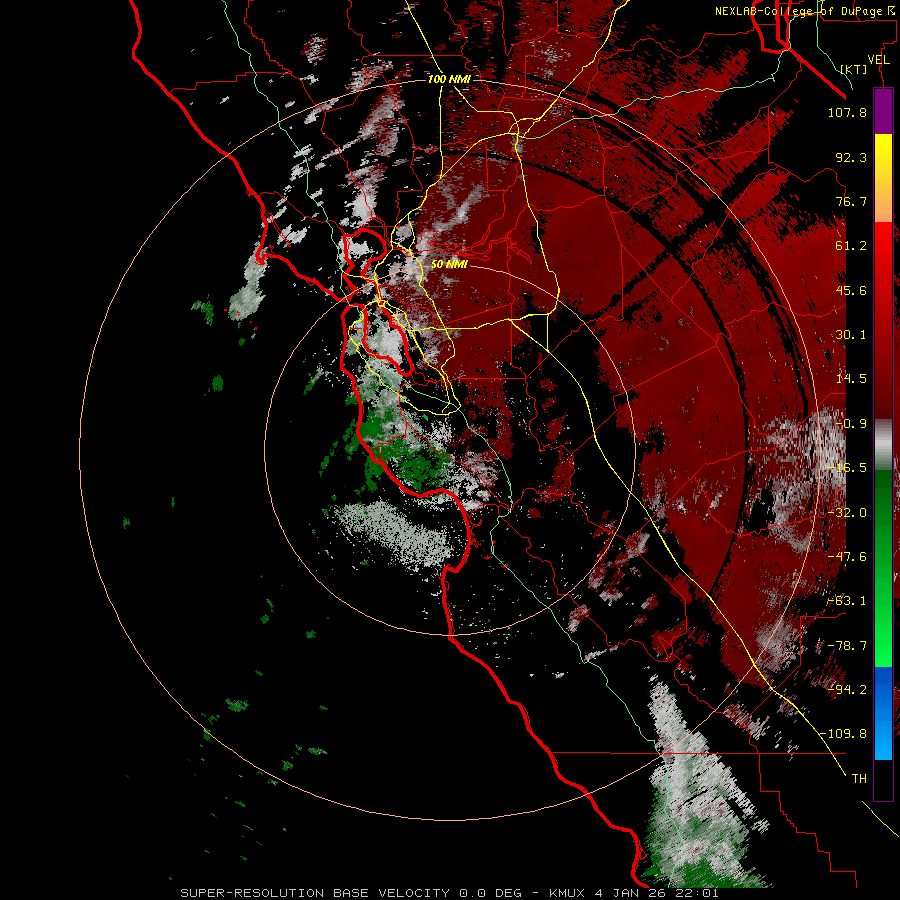900x900 pixels.
Task: Click the [KT] units label
Action: click(854, 70)
